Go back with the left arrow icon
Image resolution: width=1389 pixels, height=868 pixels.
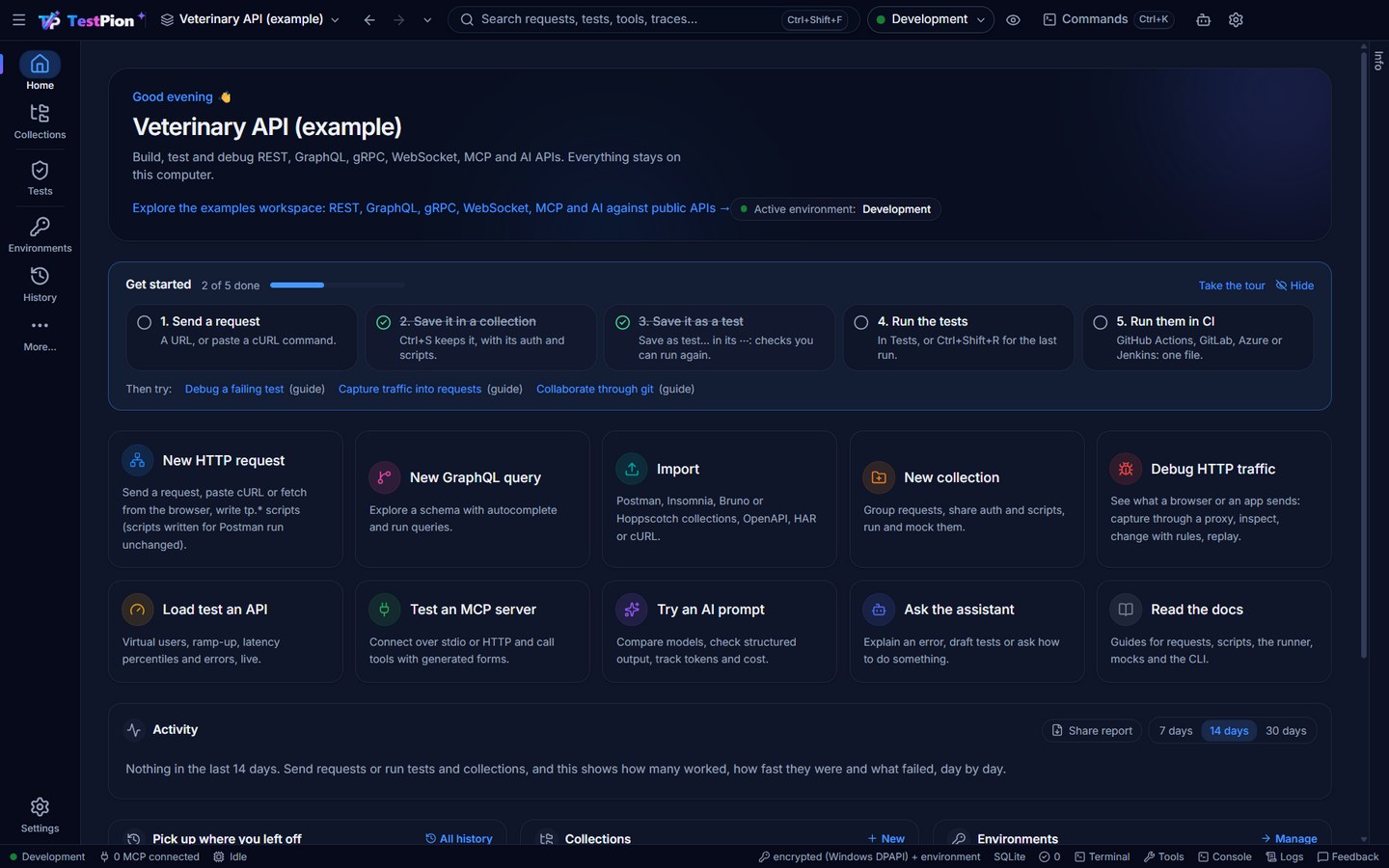[x=369, y=19]
